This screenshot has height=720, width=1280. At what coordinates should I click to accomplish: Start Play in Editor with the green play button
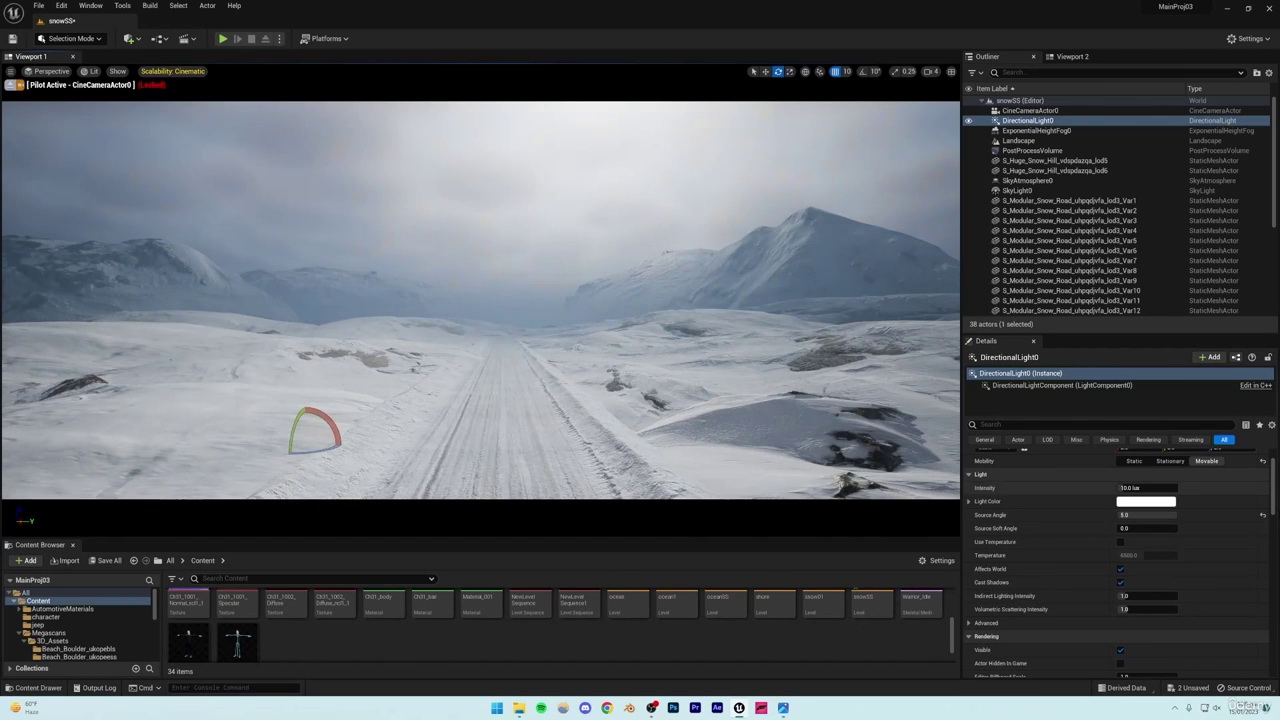pyautogui.click(x=222, y=39)
